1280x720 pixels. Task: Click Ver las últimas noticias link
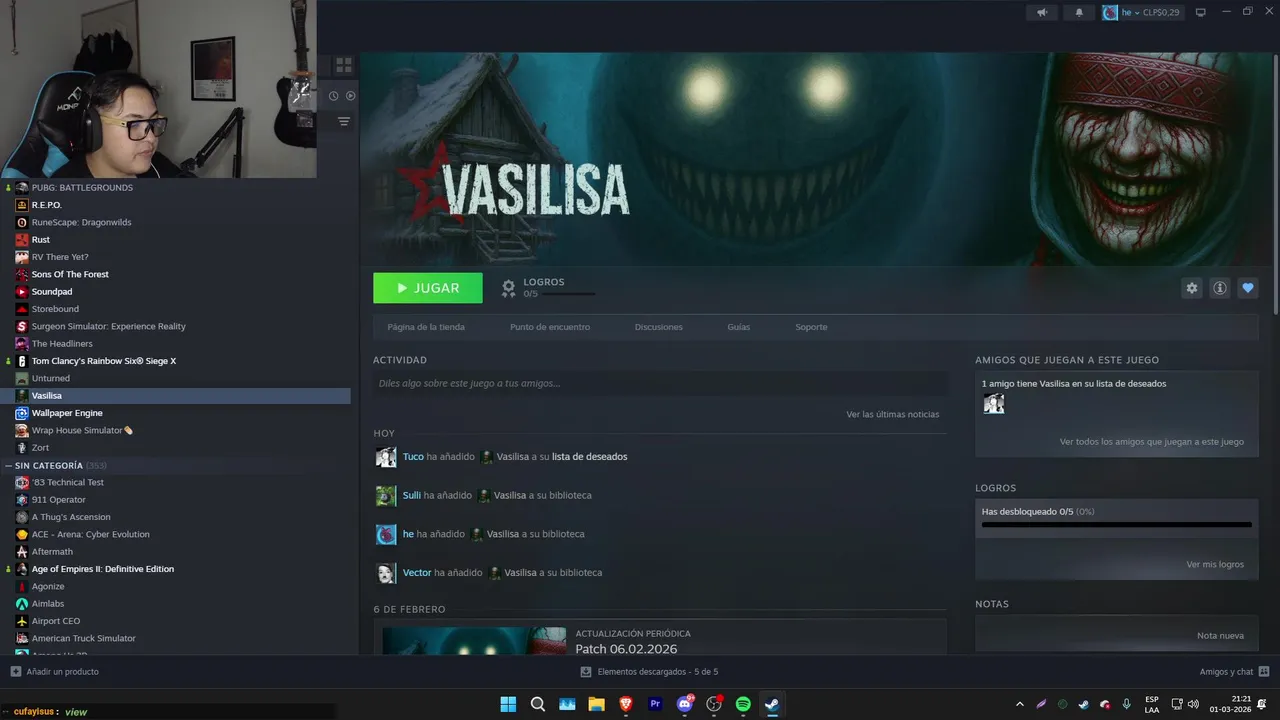(x=893, y=414)
